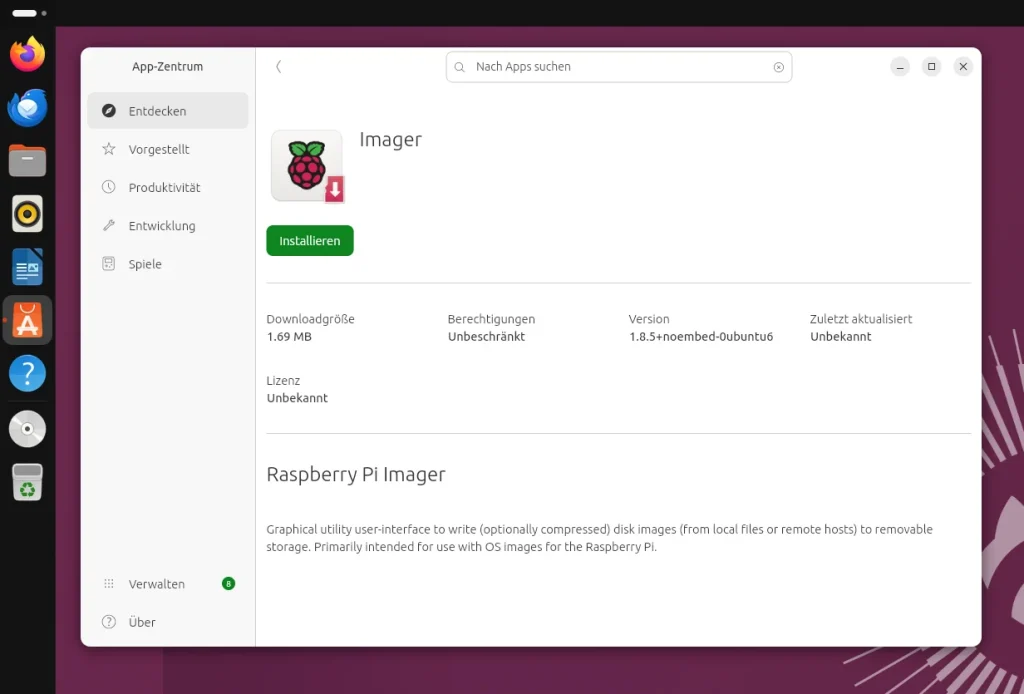The image size is (1024, 694).
Task: Click the Spiele gamepad icon
Action: (109, 264)
